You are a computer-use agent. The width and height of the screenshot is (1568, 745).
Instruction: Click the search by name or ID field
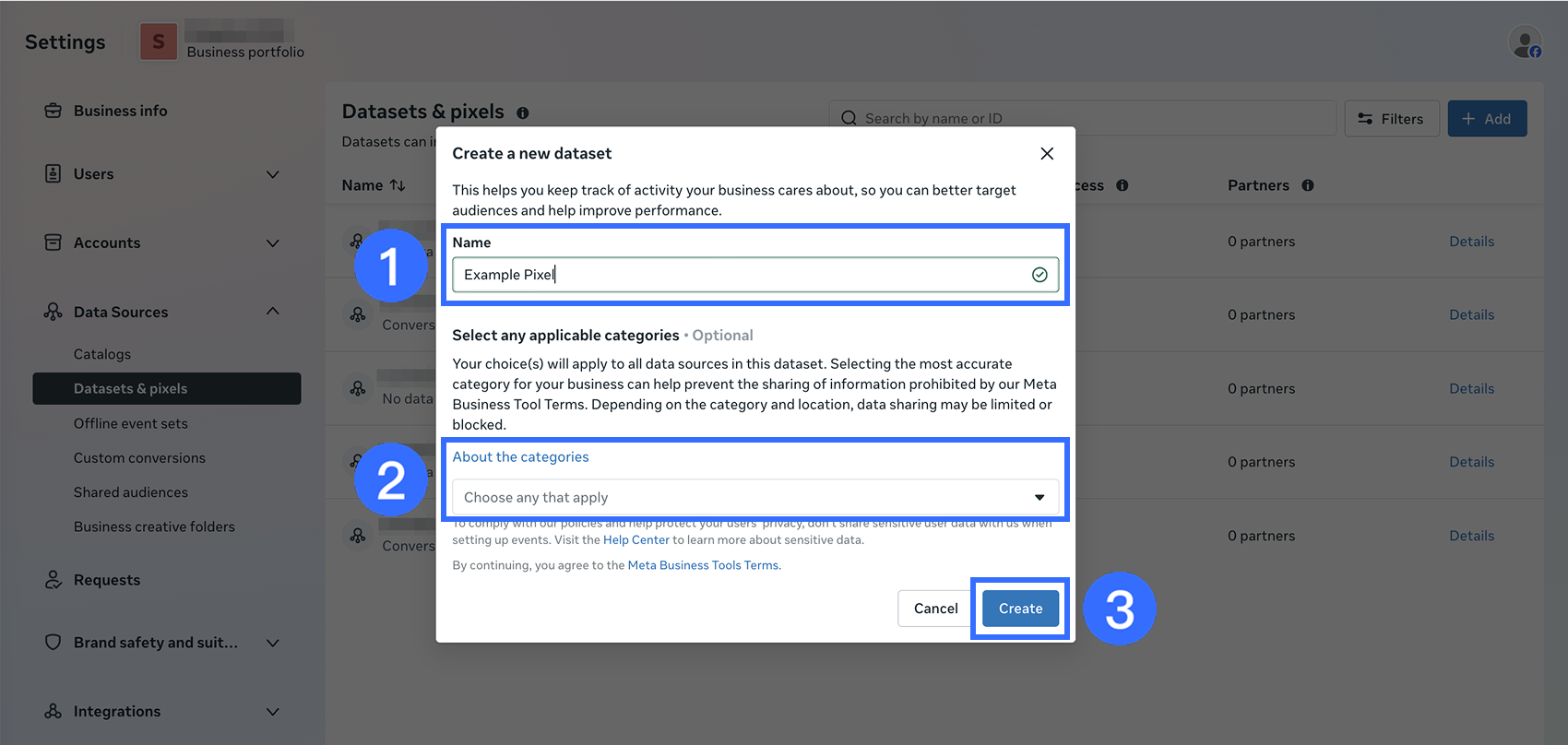(1083, 118)
